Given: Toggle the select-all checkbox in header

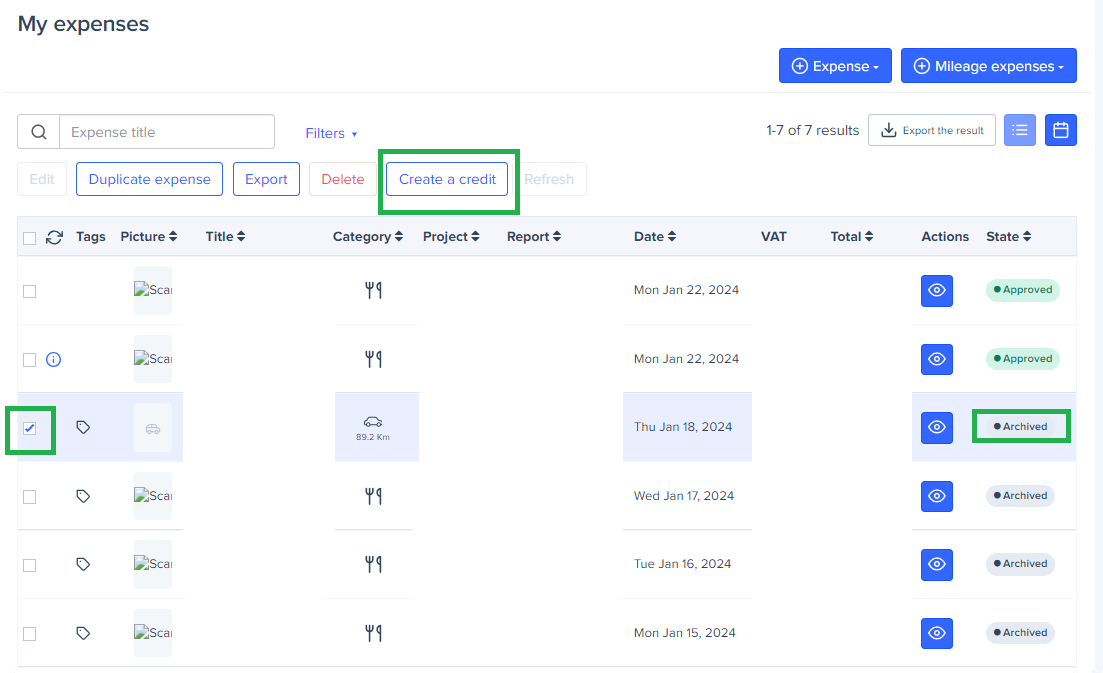Looking at the screenshot, I should 29,238.
